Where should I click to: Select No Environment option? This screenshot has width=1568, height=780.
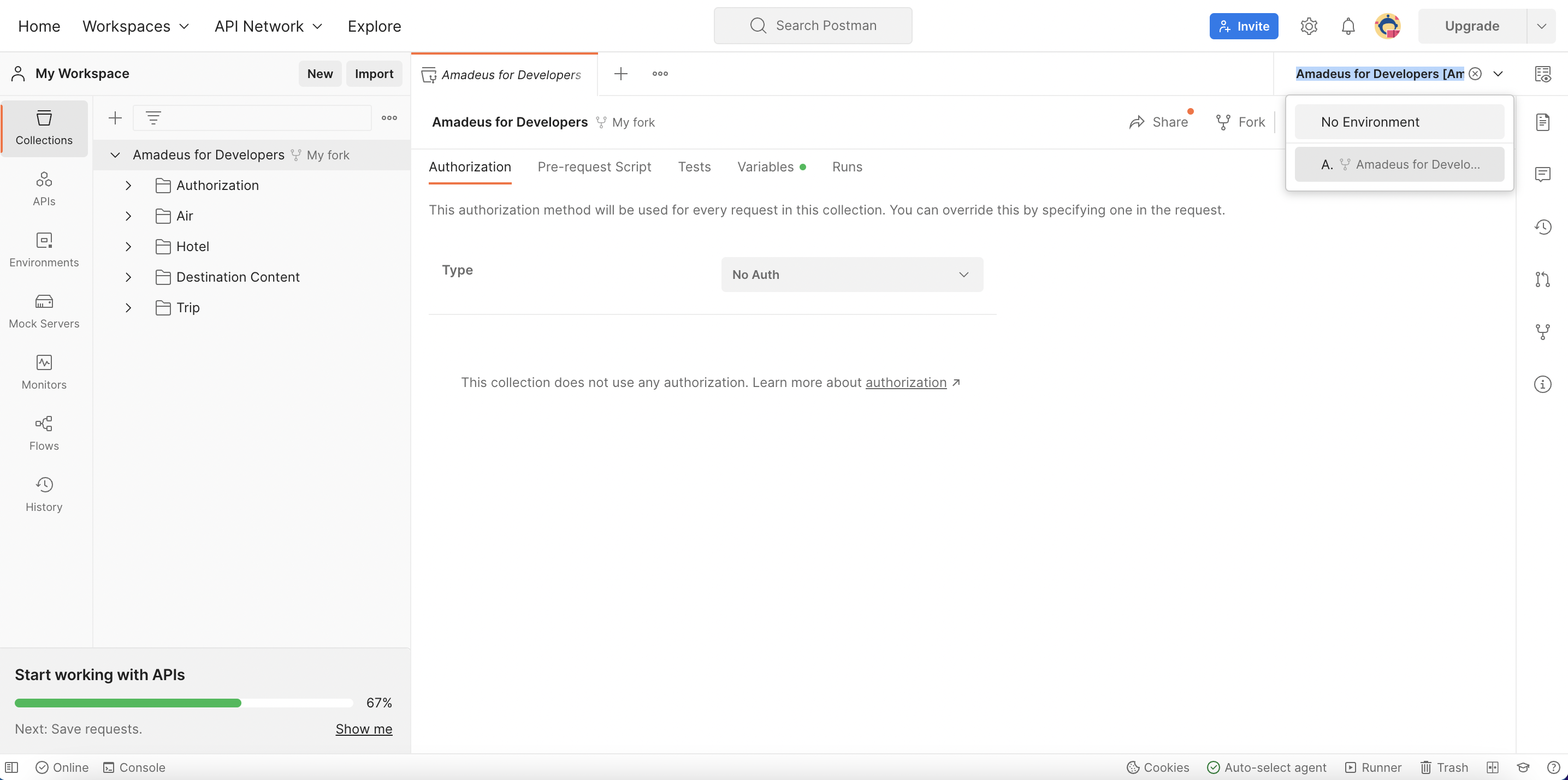click(x=1399, y=122)
